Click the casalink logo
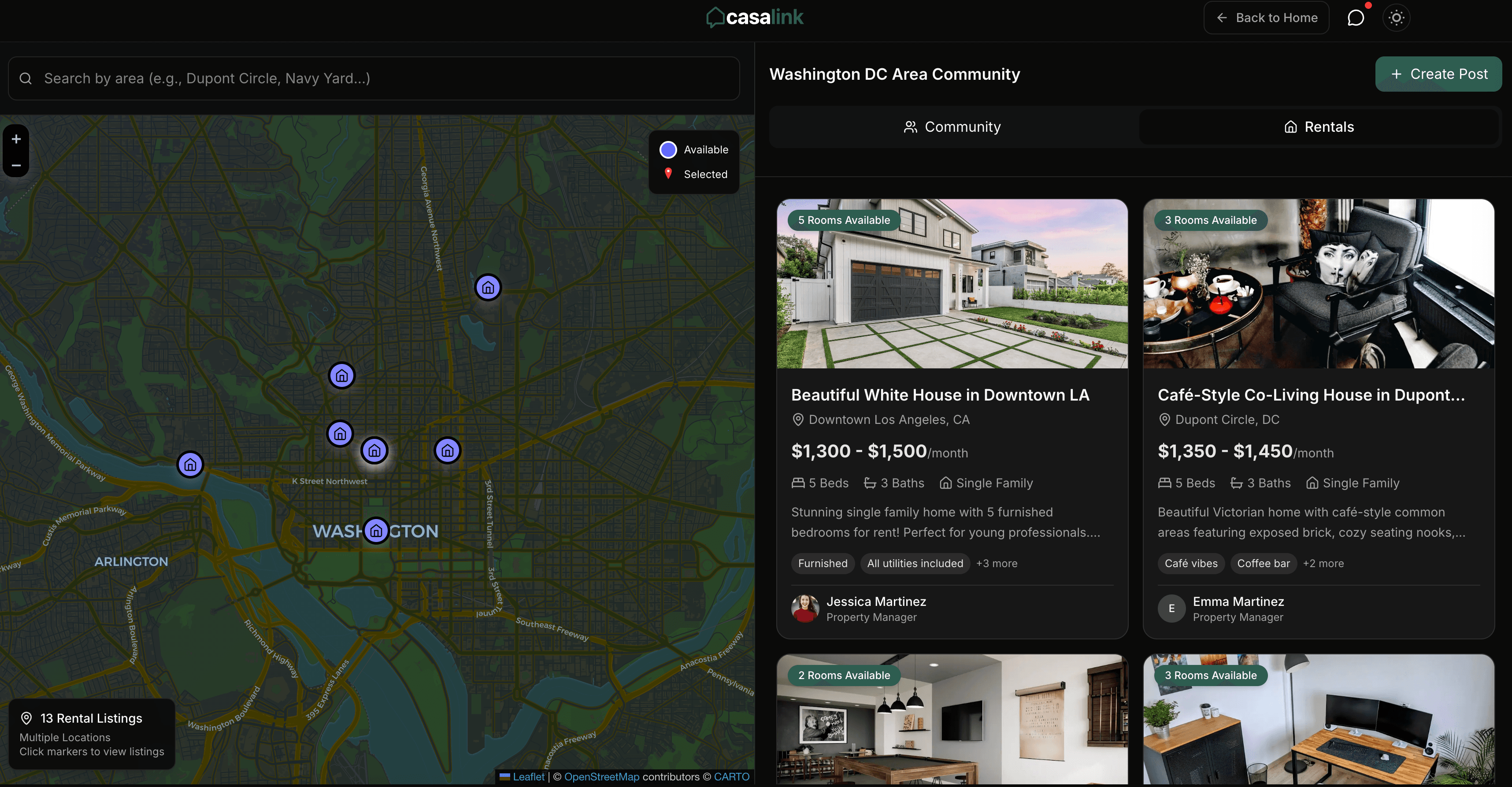The height and width of the screenshot is (787, 1512). coord(755,17)
